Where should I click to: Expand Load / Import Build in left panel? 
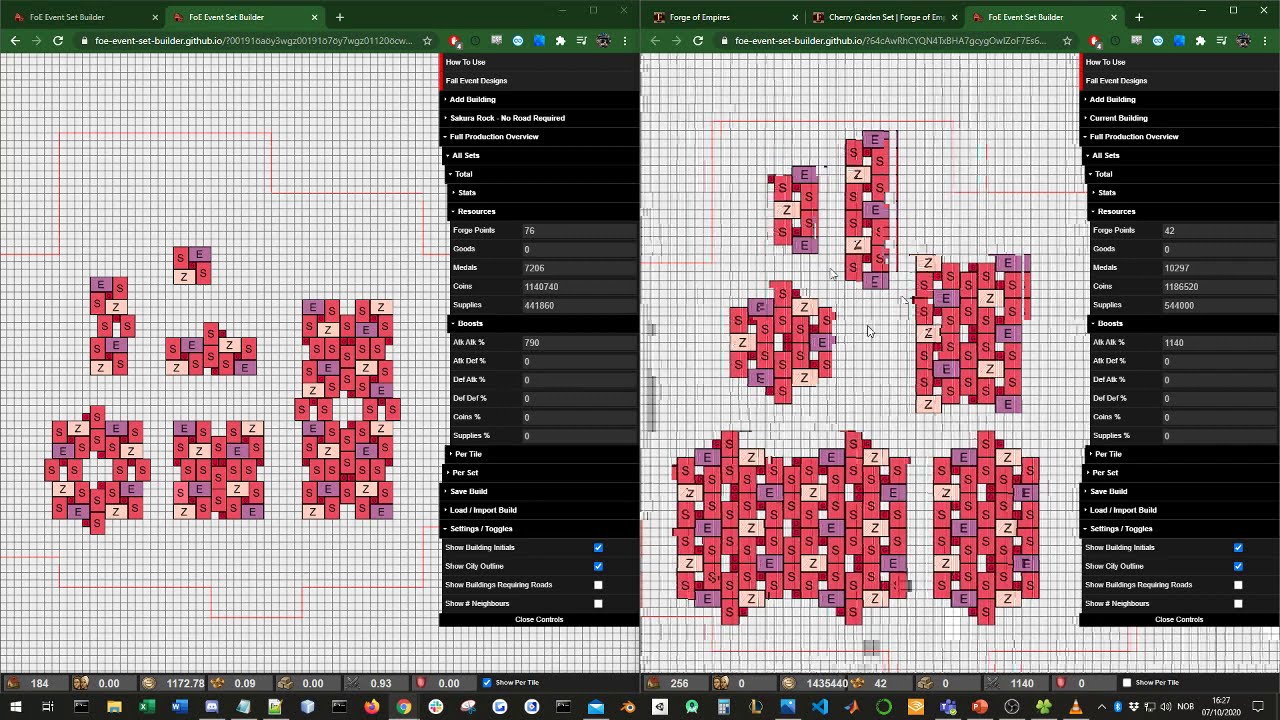pyautogui.click(x=540, y=510)
